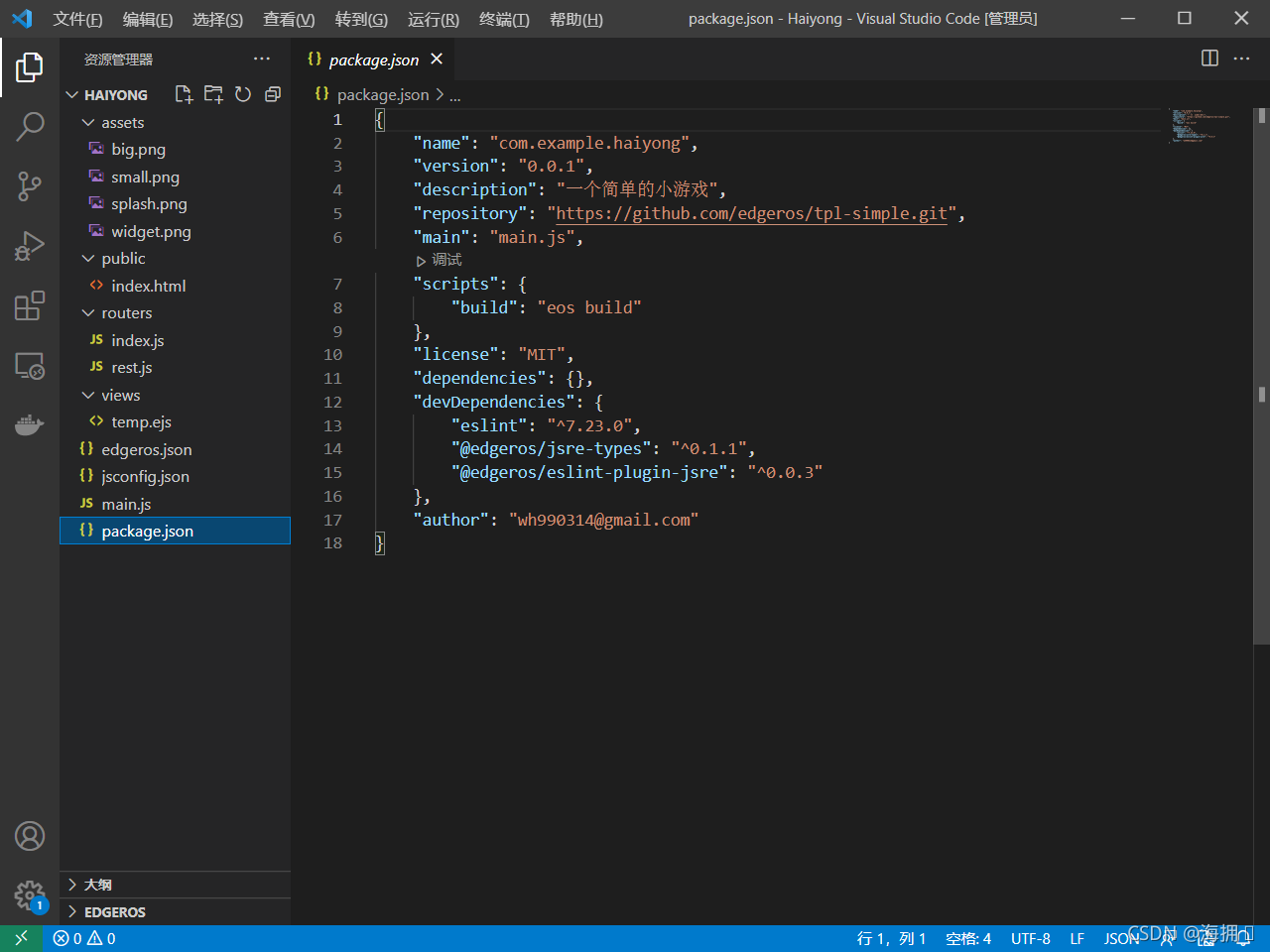This screenshot has height=952, width=1270.
Task: Click the New Folder icon in explorer
Action: [213, 94]
